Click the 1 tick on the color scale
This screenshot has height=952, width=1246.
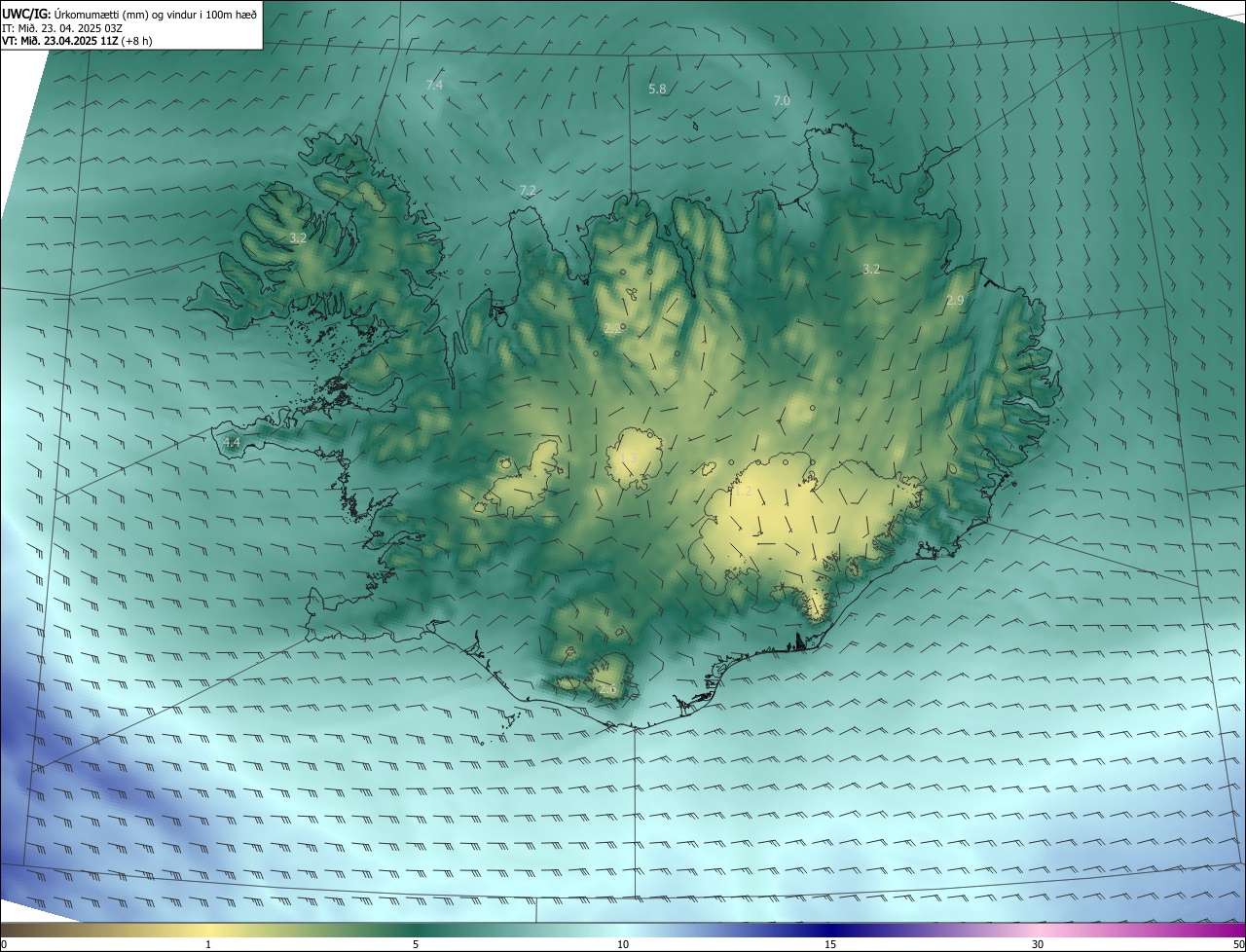pyautogui.click(x=208, y=945)
